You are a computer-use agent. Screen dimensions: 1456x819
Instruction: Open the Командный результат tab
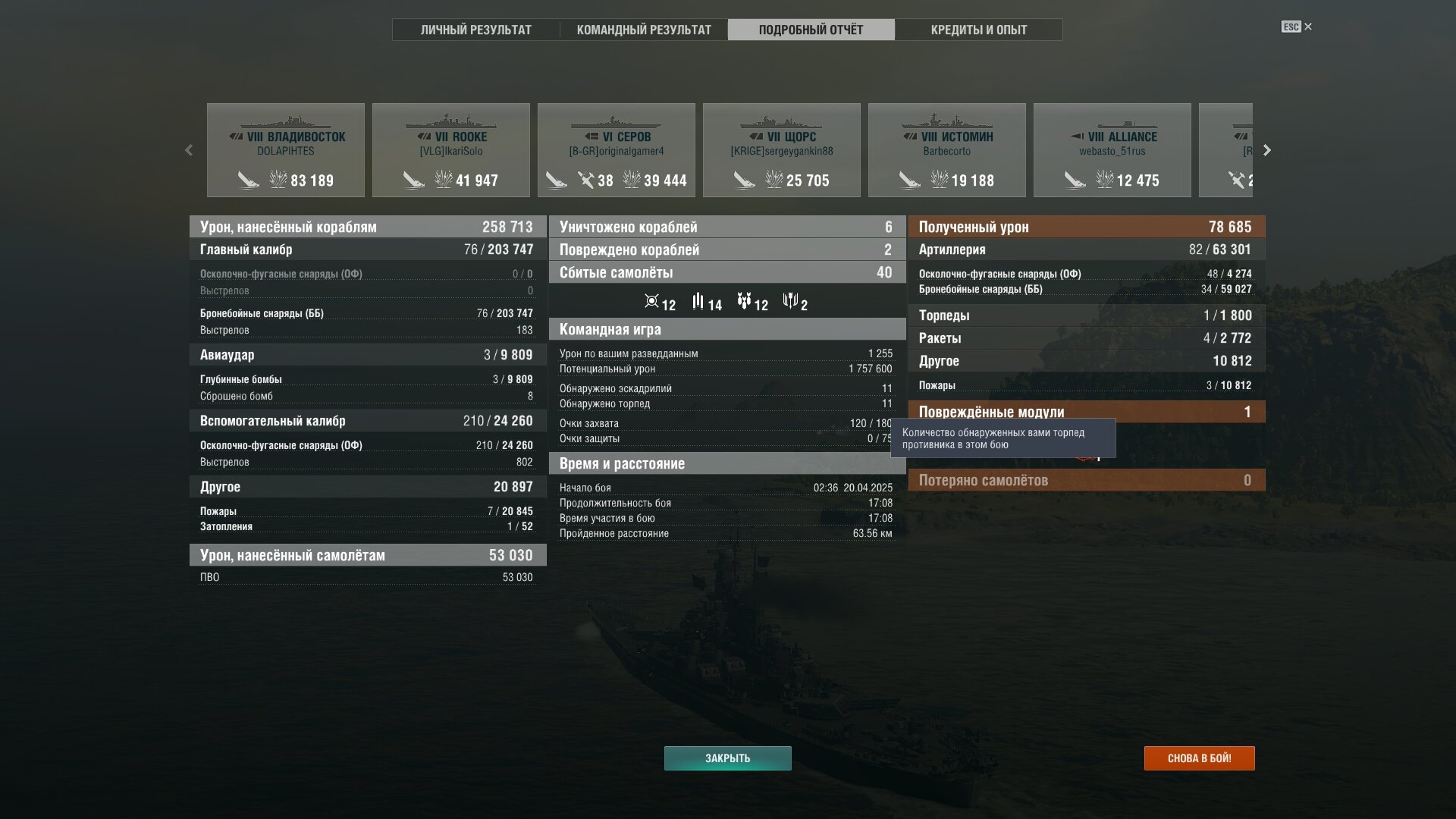coord(644,30)
